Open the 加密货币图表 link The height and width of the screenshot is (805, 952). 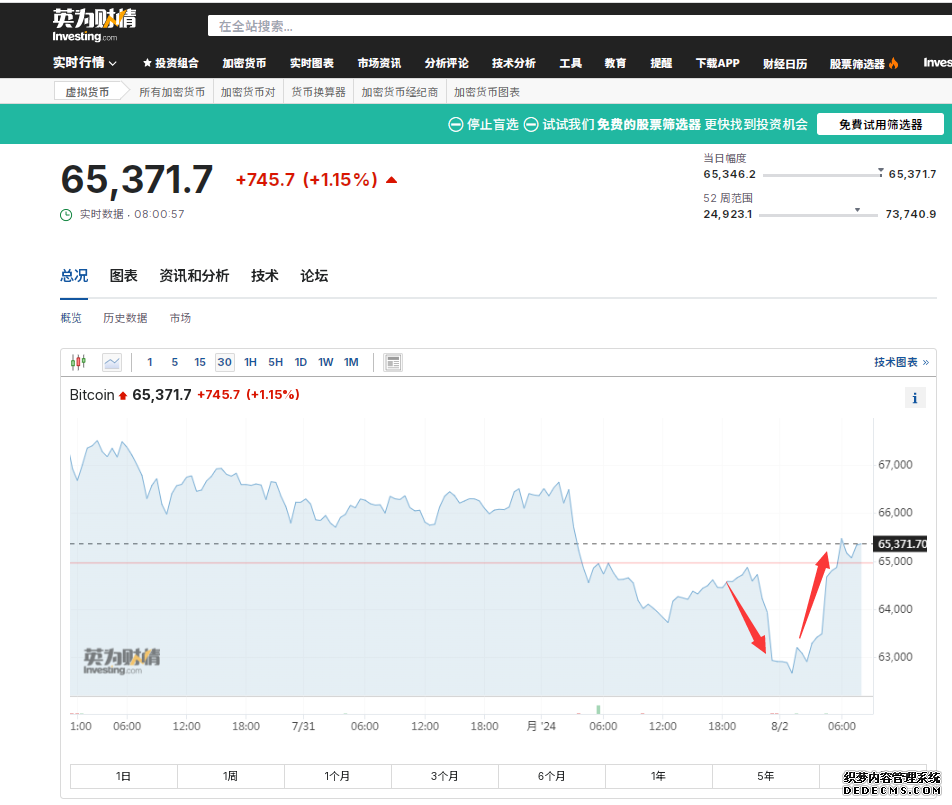pos(486,92)
